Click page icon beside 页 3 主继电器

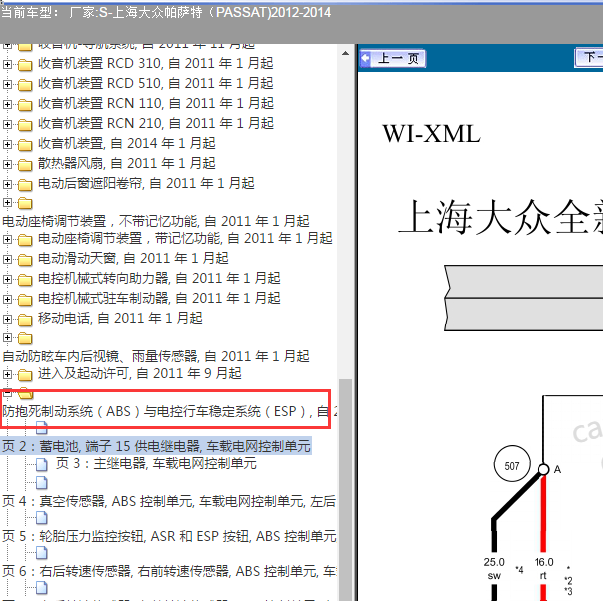click(42, 464)
